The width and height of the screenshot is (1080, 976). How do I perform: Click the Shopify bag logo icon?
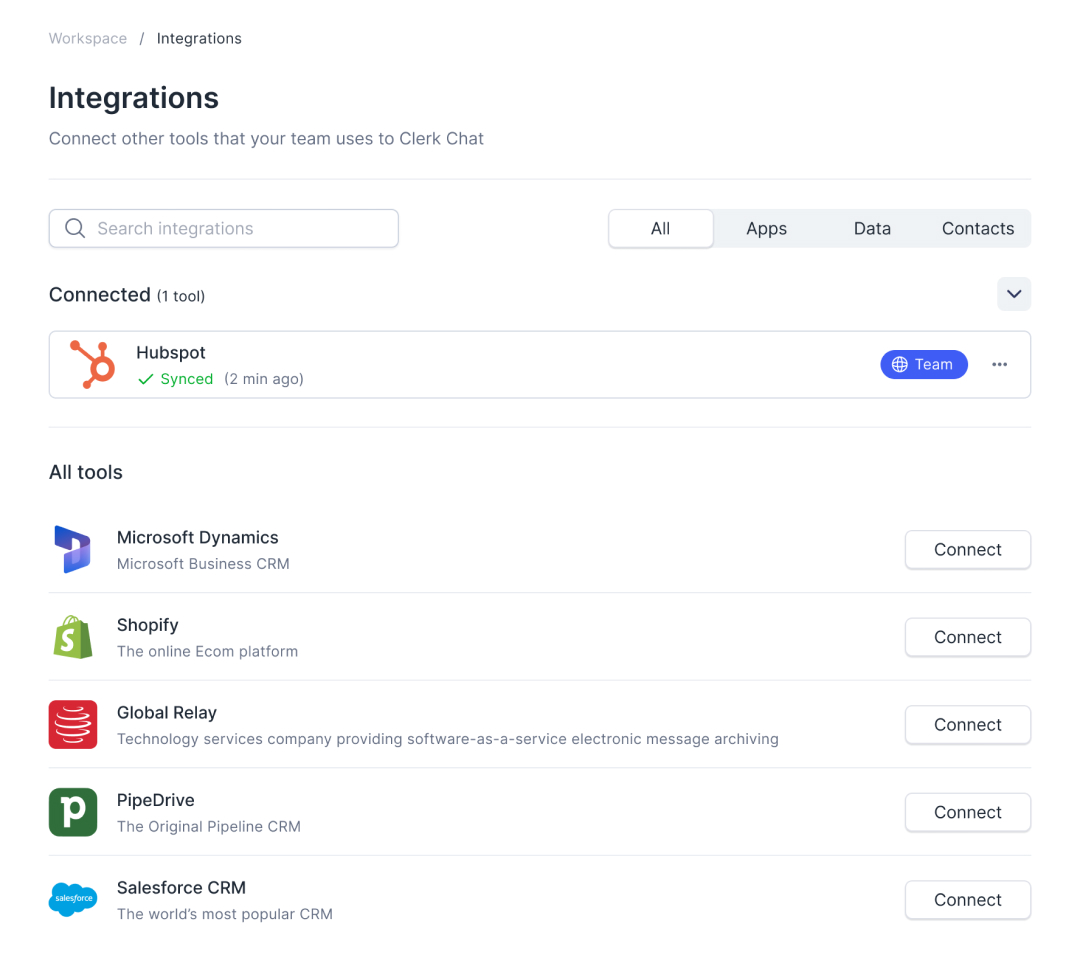(x=73, y=637)
